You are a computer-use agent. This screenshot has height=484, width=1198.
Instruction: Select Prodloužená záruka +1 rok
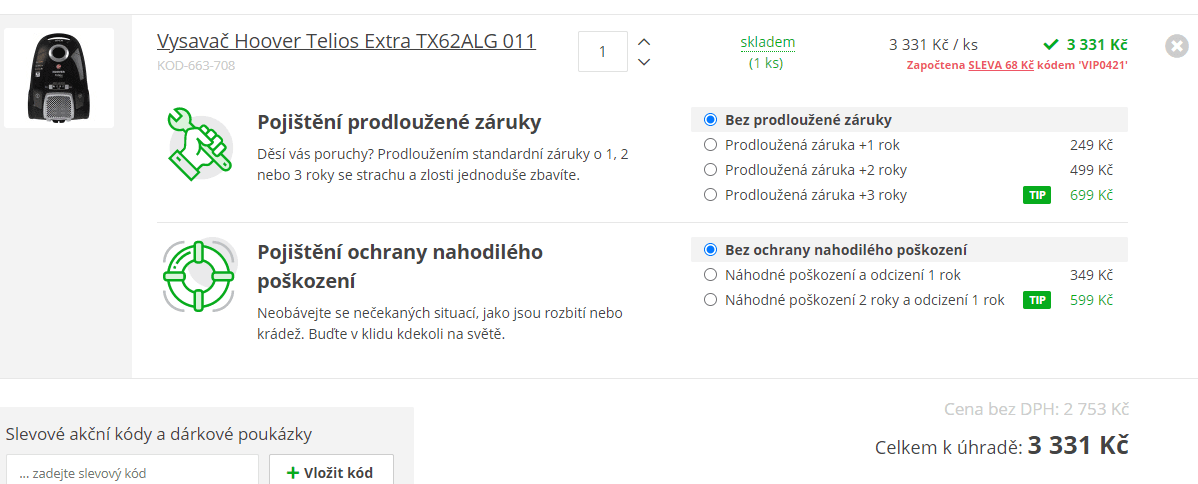click(711, 145)
